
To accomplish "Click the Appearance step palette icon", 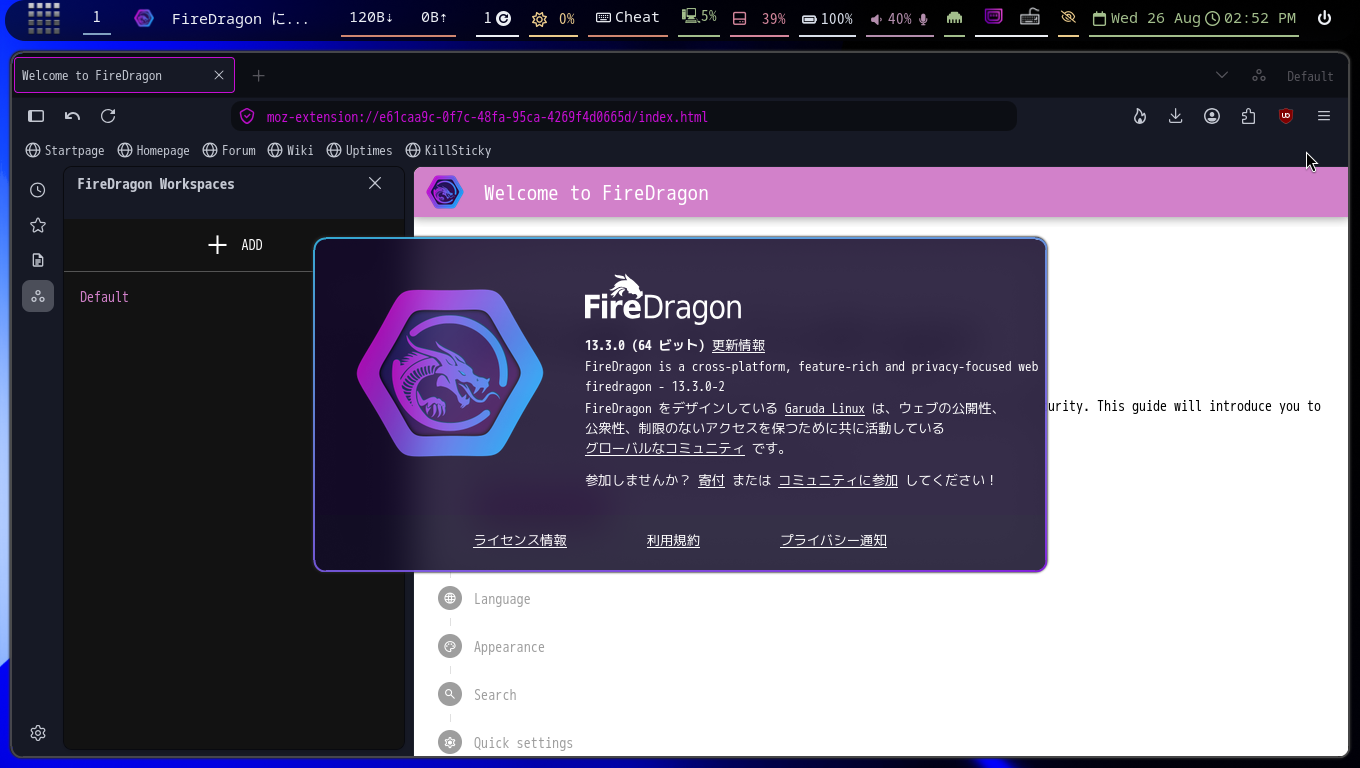I will [450, 646].
